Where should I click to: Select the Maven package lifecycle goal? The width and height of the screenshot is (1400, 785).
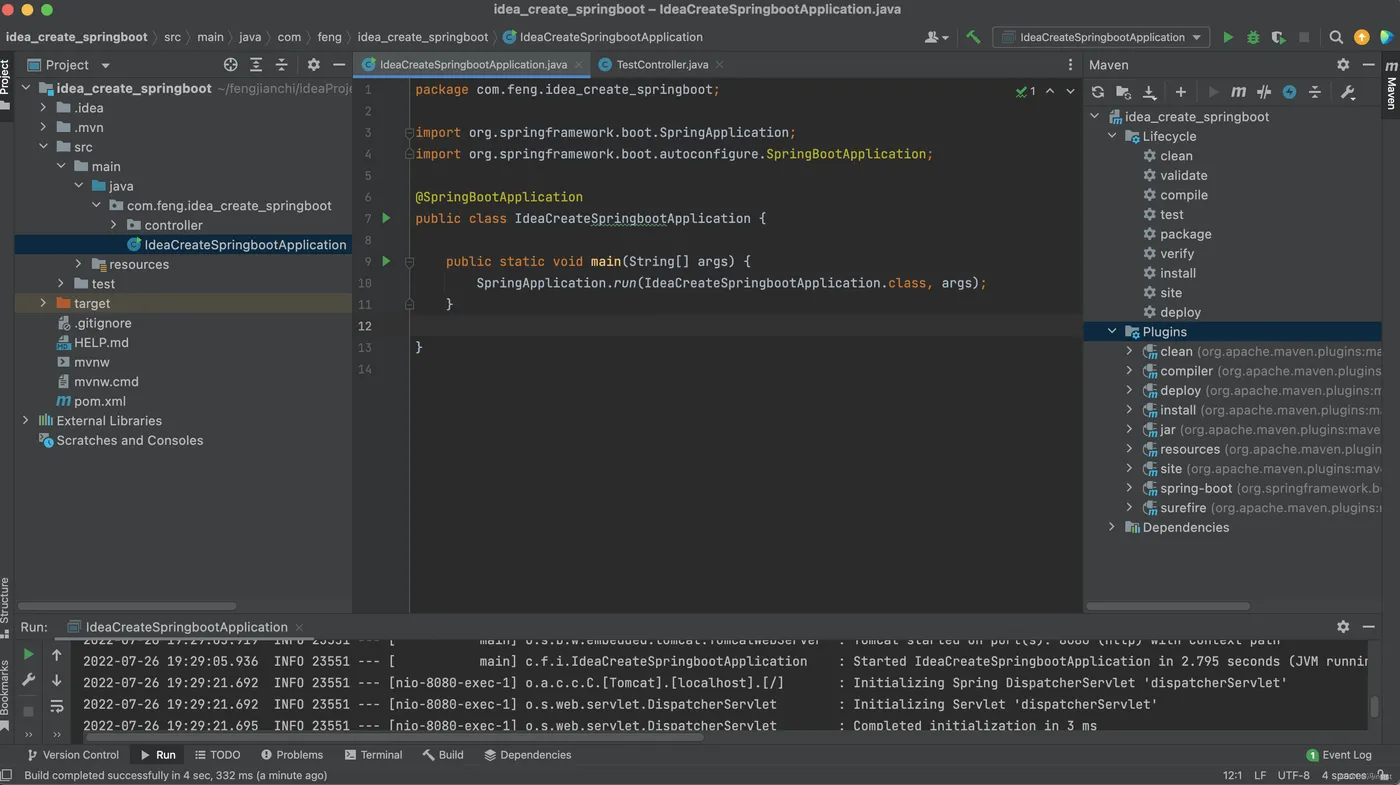click(1185, 234)
